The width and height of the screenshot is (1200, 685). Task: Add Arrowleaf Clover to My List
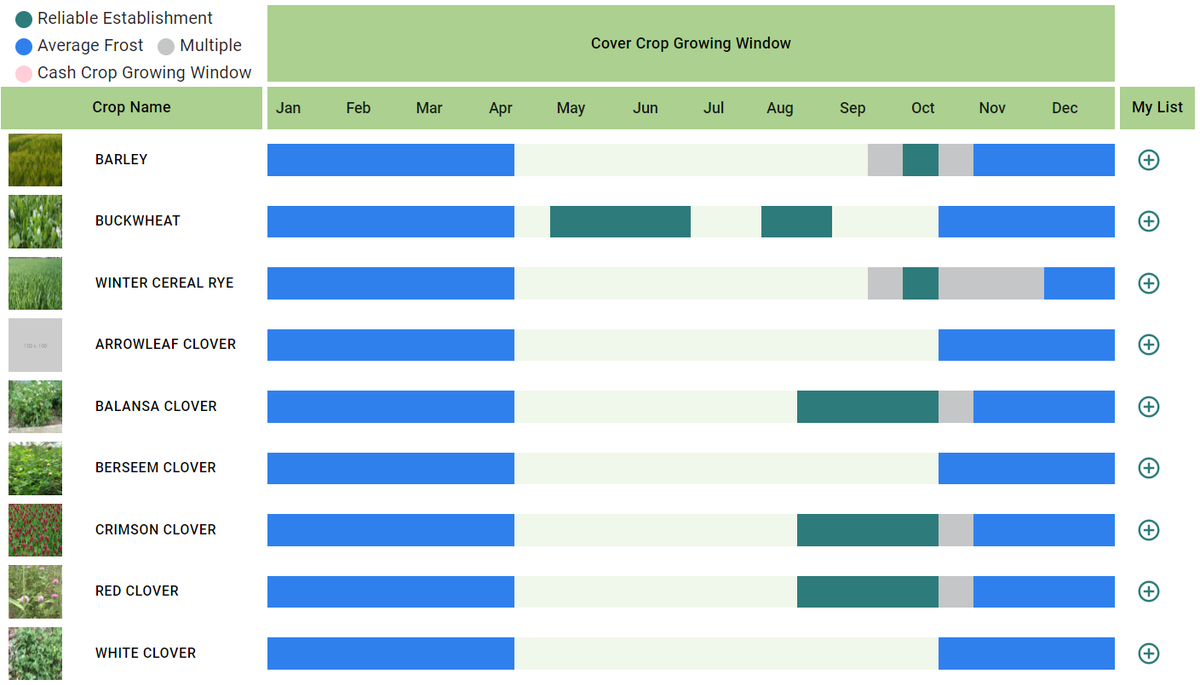1148,344
